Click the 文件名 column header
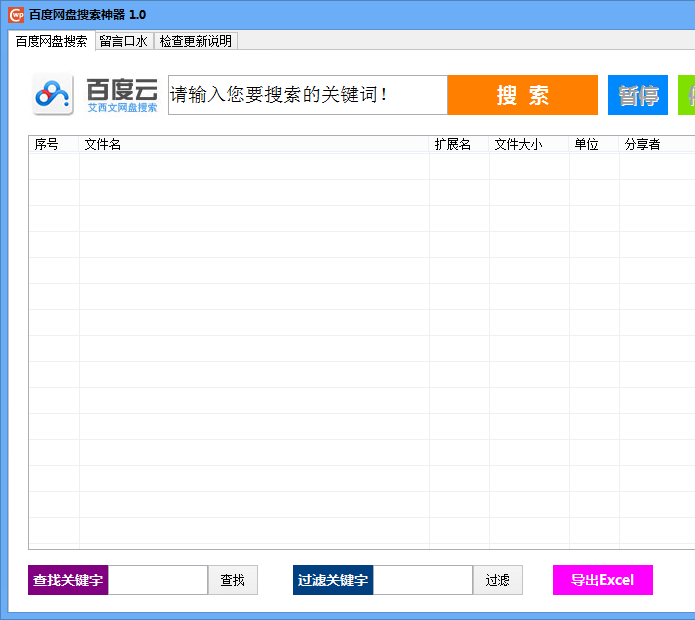This screenshot has width=695, height=620. 254,145
